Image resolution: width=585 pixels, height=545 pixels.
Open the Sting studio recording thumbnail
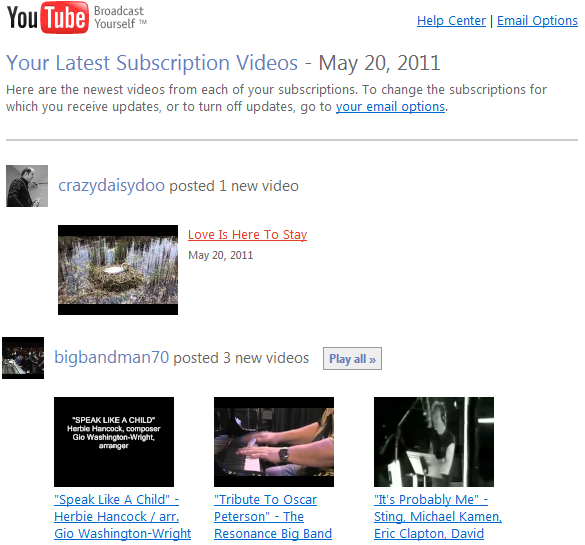coord(434,442)
